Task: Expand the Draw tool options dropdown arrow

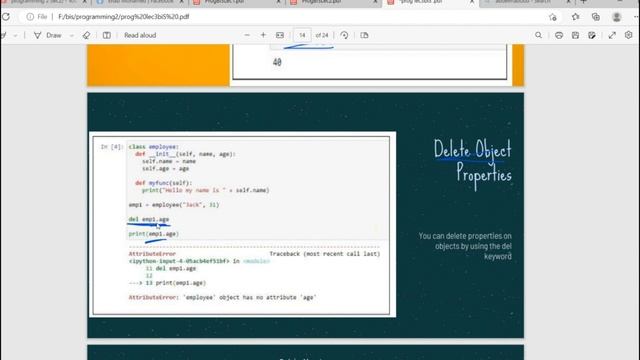Action: pos(72,36)
